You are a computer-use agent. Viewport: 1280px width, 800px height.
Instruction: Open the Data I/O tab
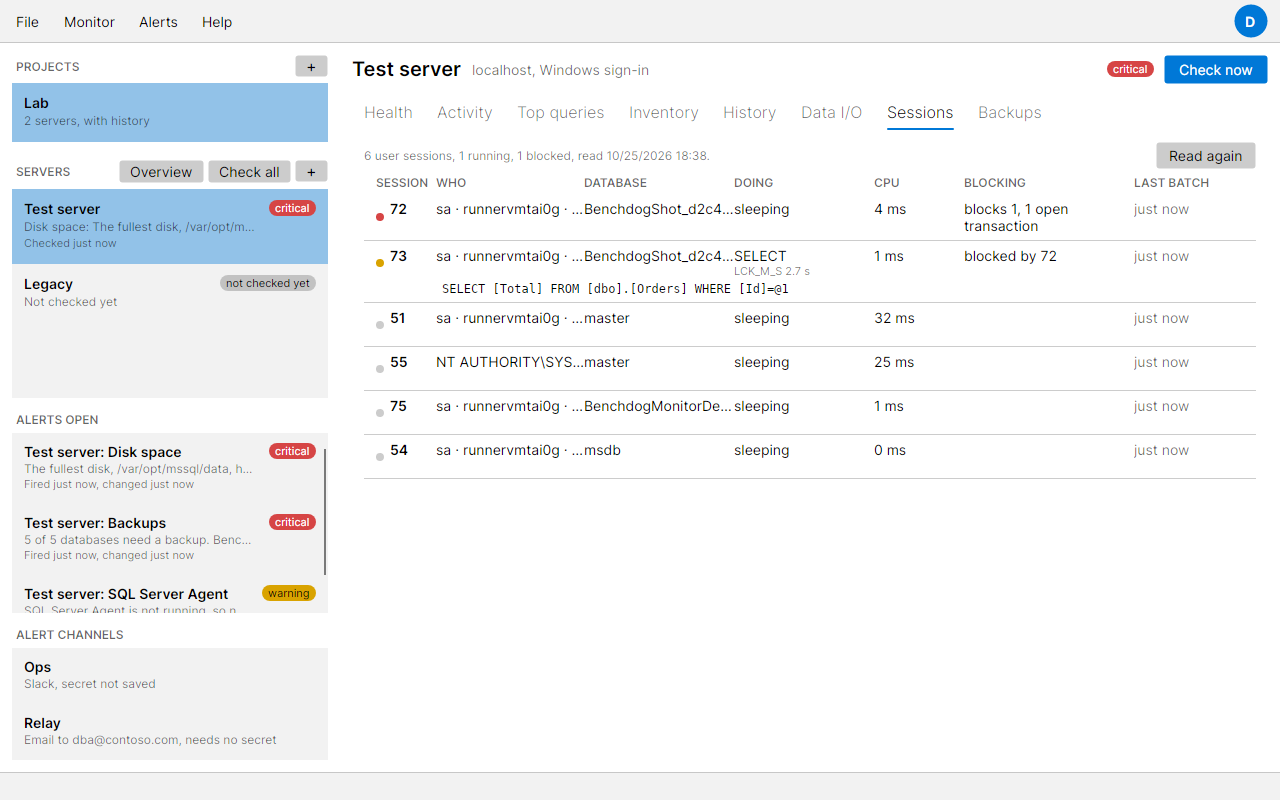coord(832,112)
